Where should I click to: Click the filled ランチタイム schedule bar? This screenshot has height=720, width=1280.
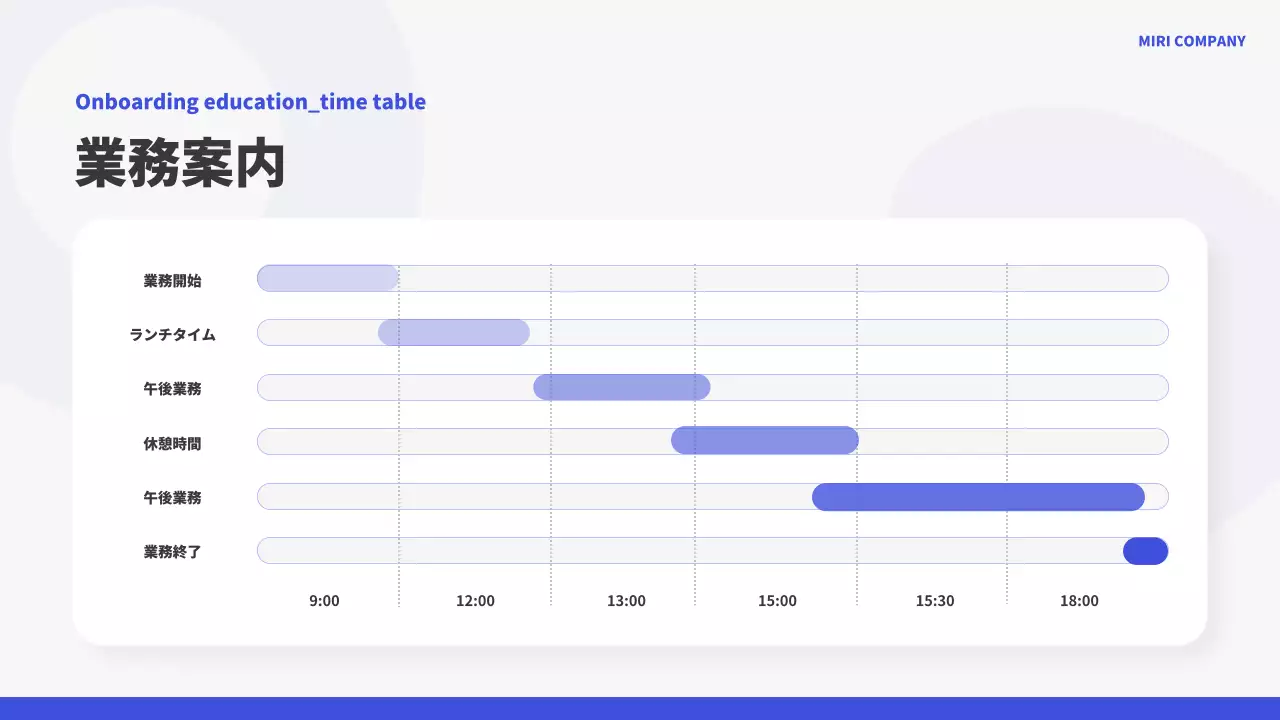(453, 333)
